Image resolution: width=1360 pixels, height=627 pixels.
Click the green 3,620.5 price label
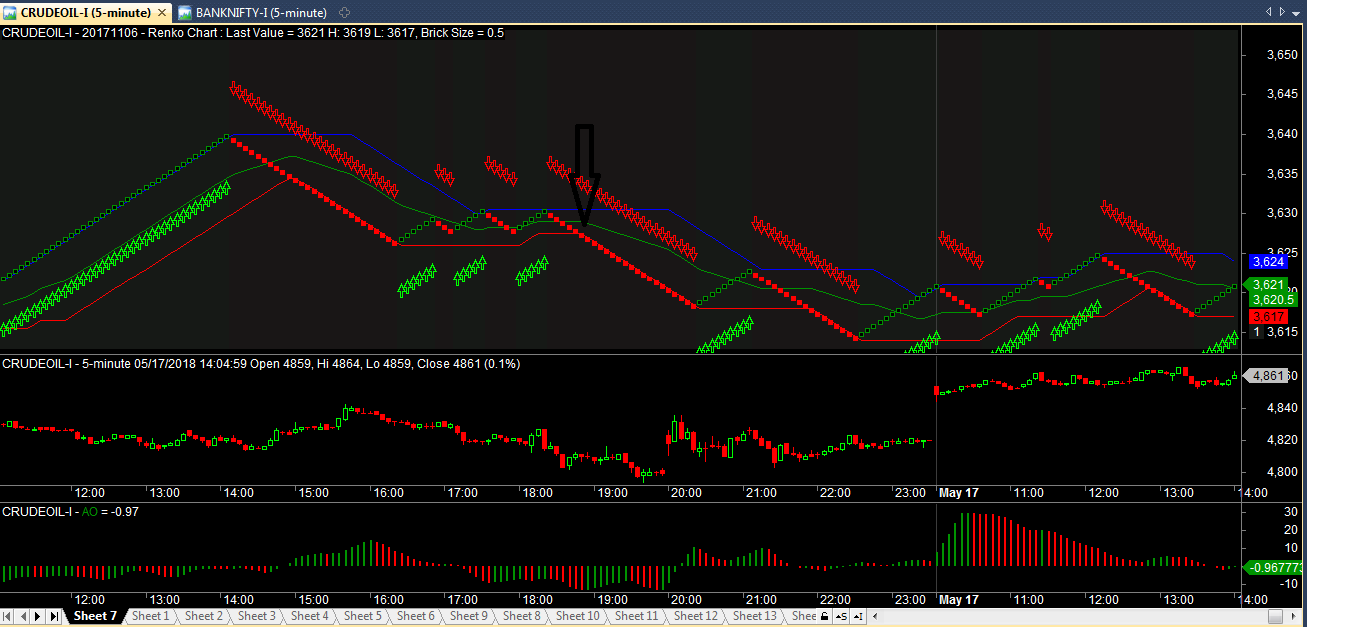[1274, 299]
